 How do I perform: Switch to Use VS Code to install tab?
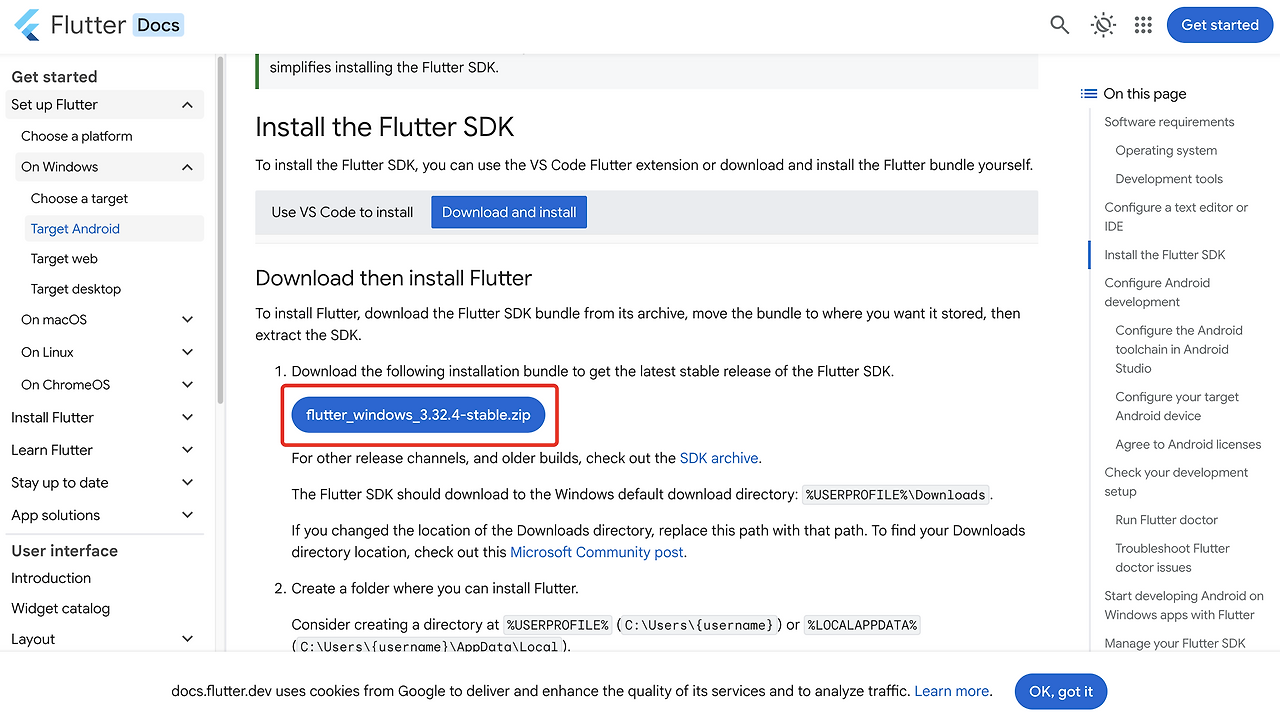342,212
